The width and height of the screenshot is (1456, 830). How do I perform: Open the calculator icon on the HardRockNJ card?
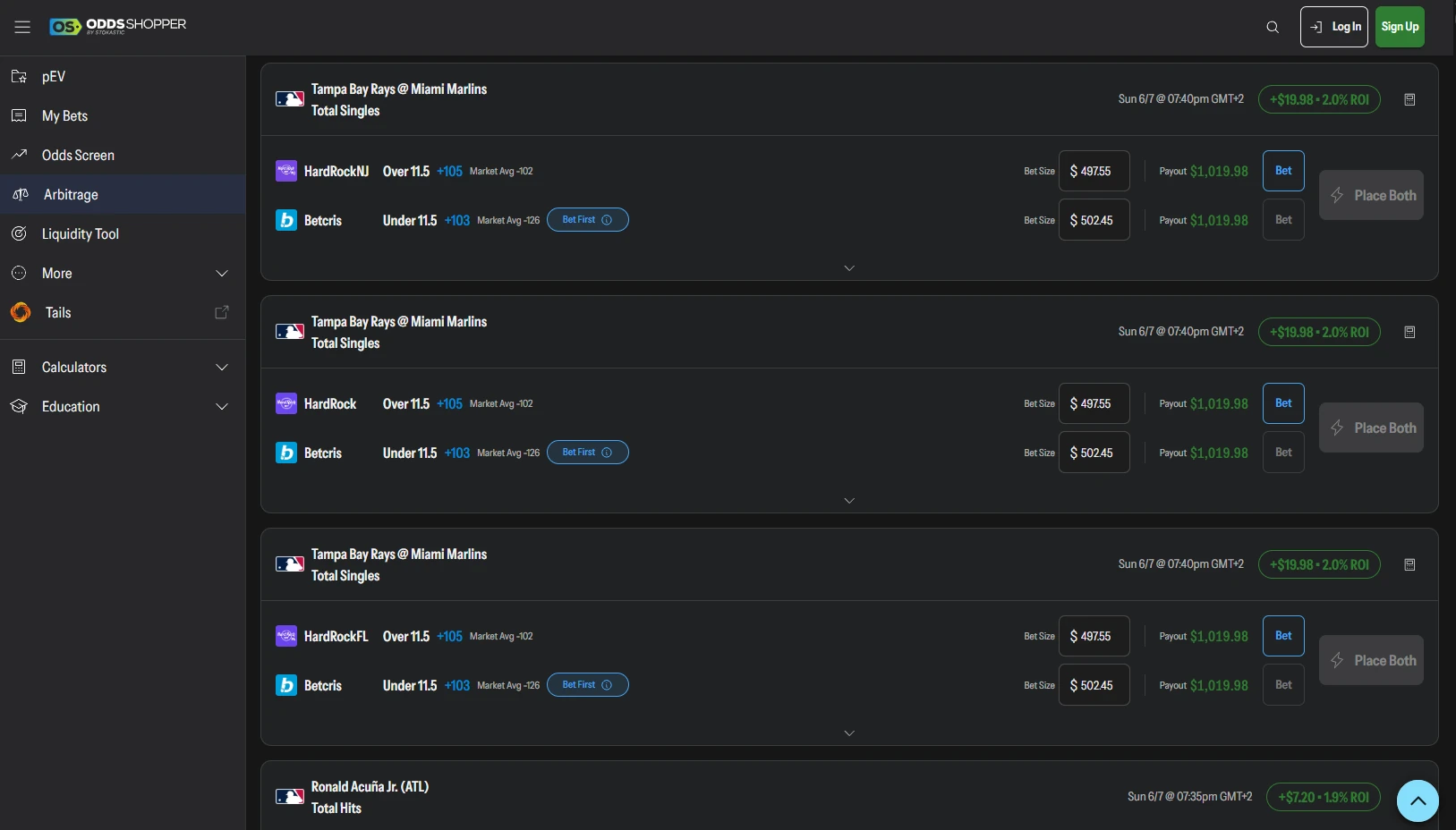click(1409, 99)
